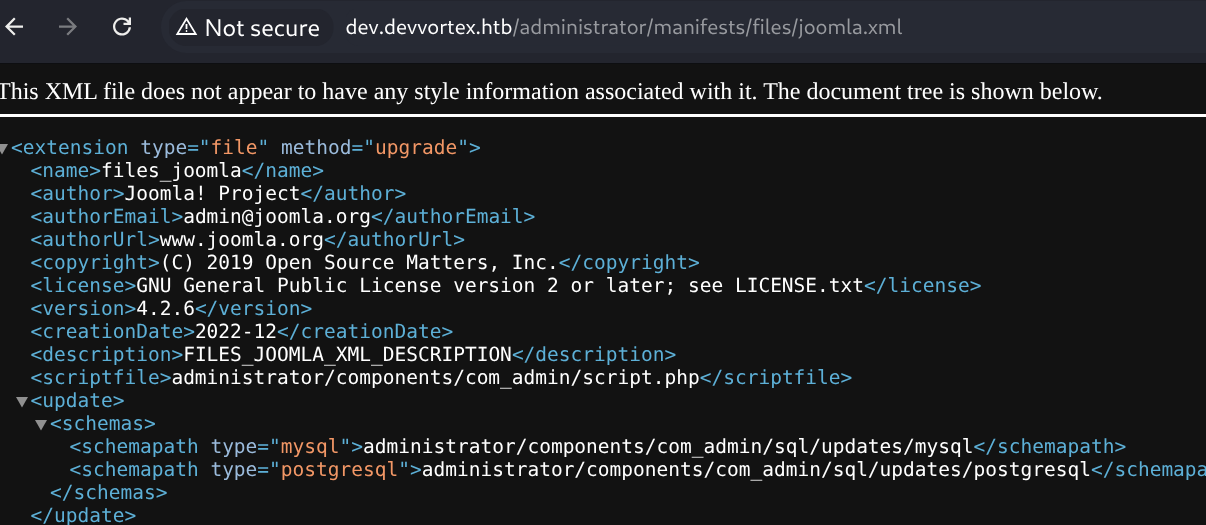Collapse the schemas node triangle
This screenshot has height=525, width=1206.
41,425
